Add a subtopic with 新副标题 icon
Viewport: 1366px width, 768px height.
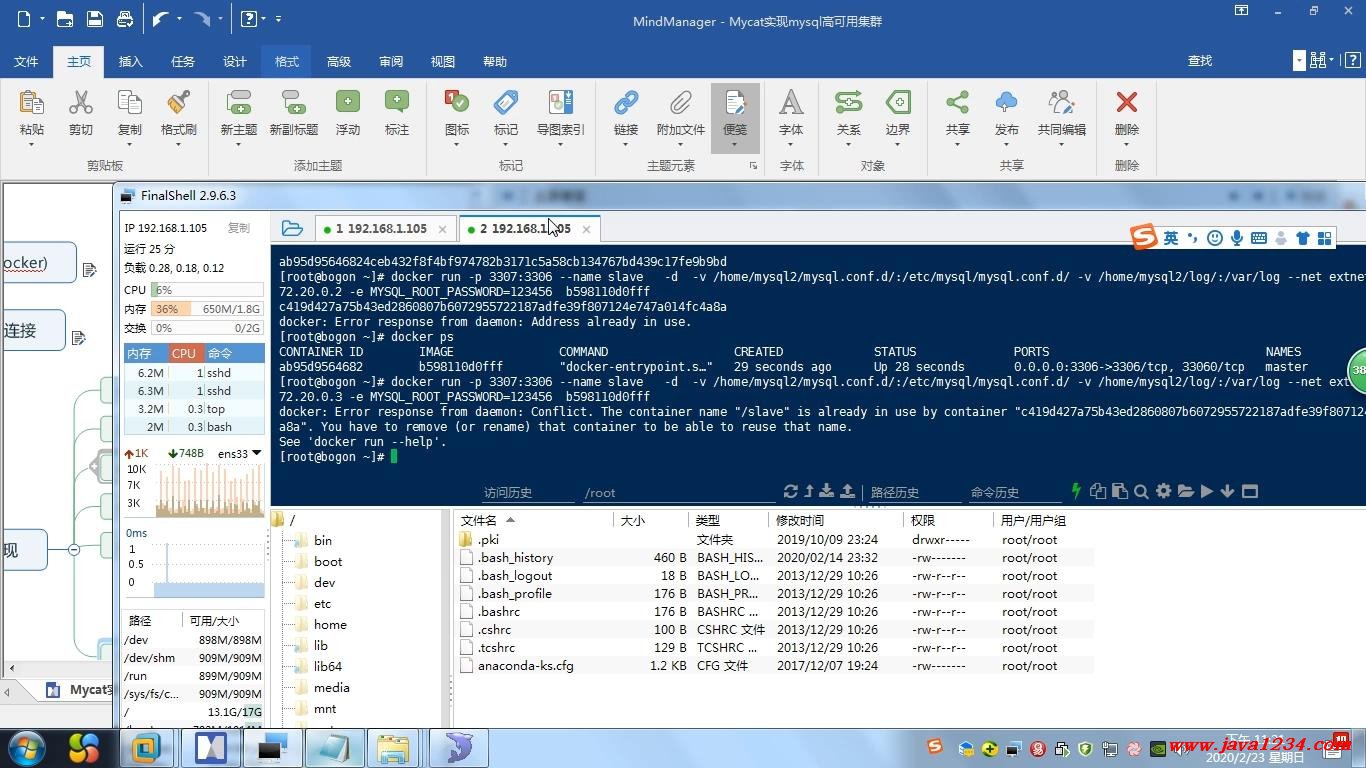click(x=293, y=103)
